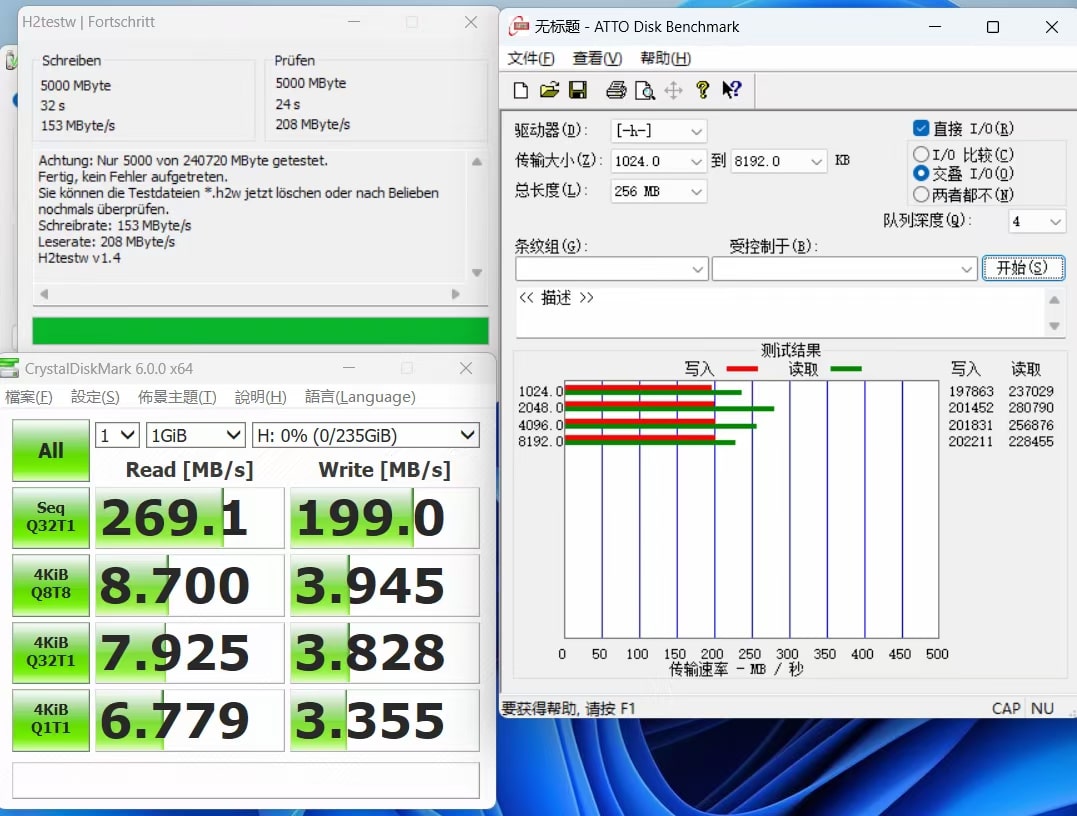Image resolution: width=1077 pixels, height=816 pixels.
Task: Click H2testw log scroll right arrow
Action: point(455,294)
